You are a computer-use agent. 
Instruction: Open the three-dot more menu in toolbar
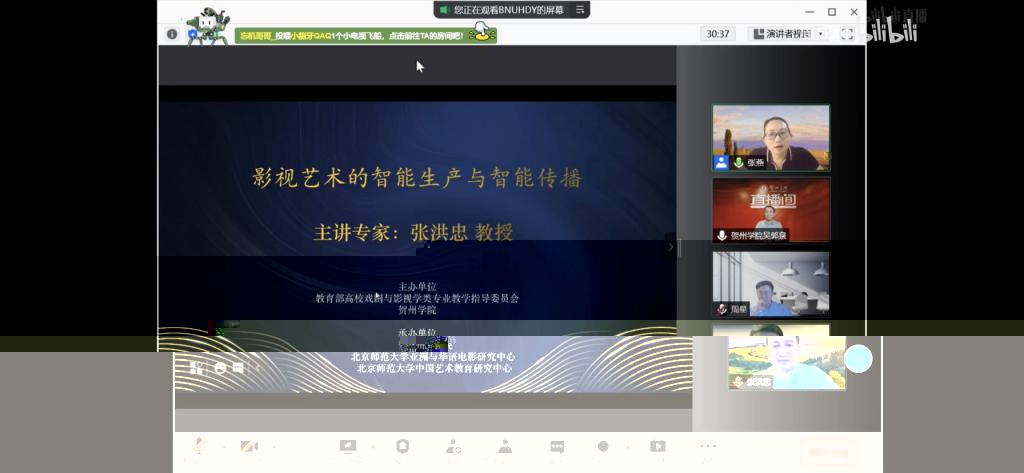click(x=708, y=446)
